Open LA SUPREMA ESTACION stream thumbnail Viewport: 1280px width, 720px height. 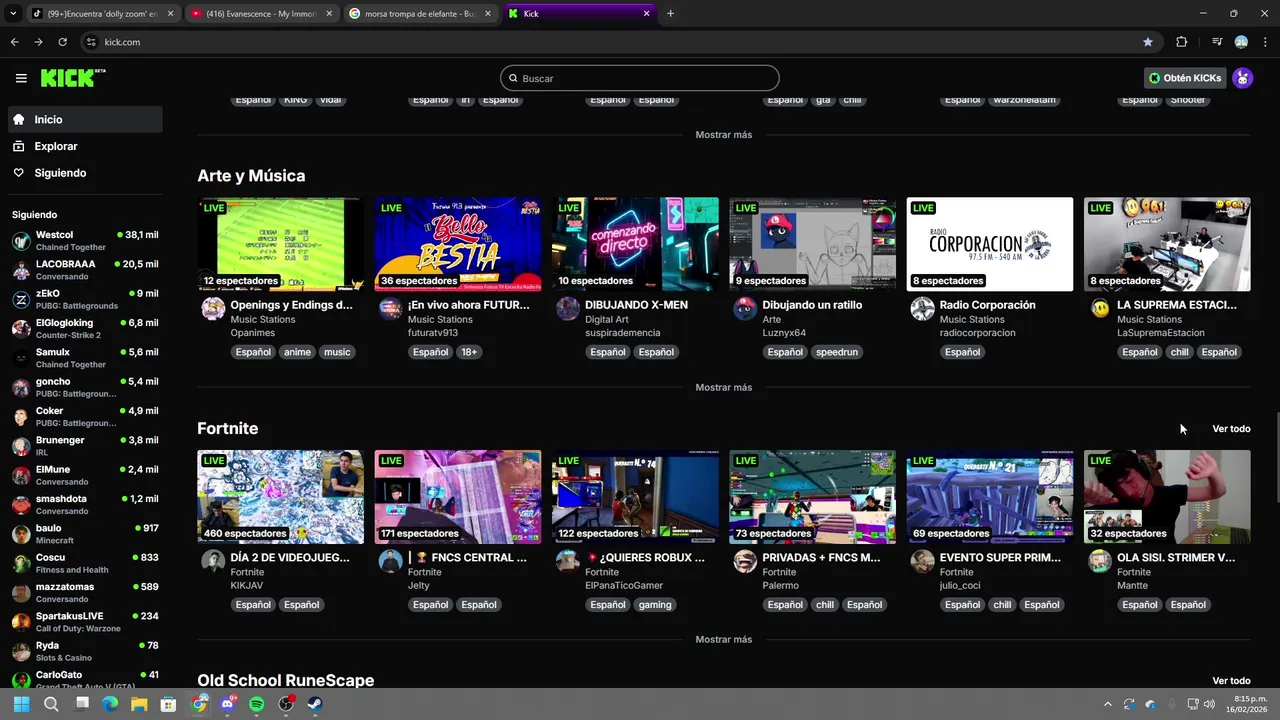1167,244
